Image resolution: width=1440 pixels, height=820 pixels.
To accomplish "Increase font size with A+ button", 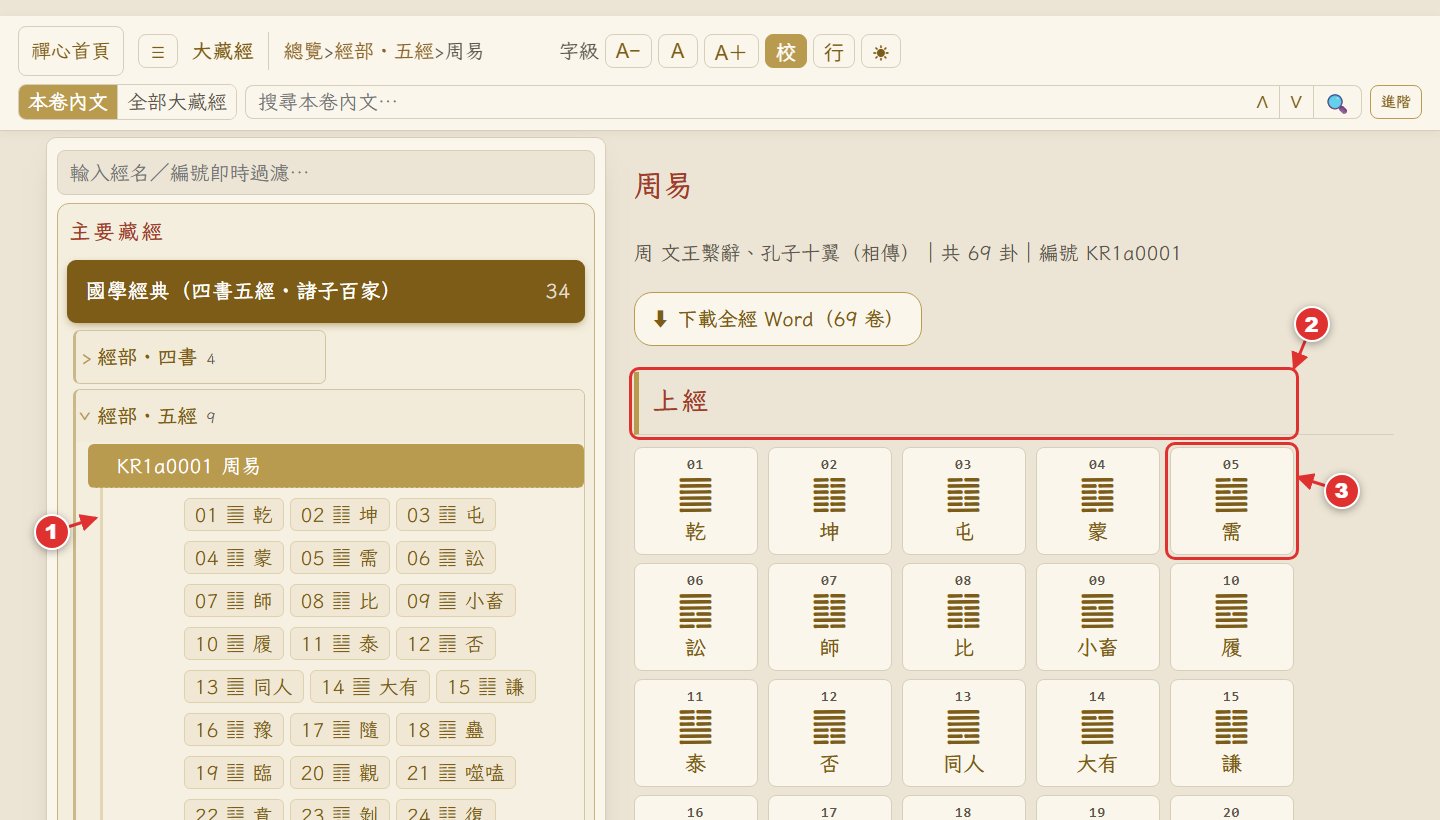I will pyautogui.click(x=731, y=51).
